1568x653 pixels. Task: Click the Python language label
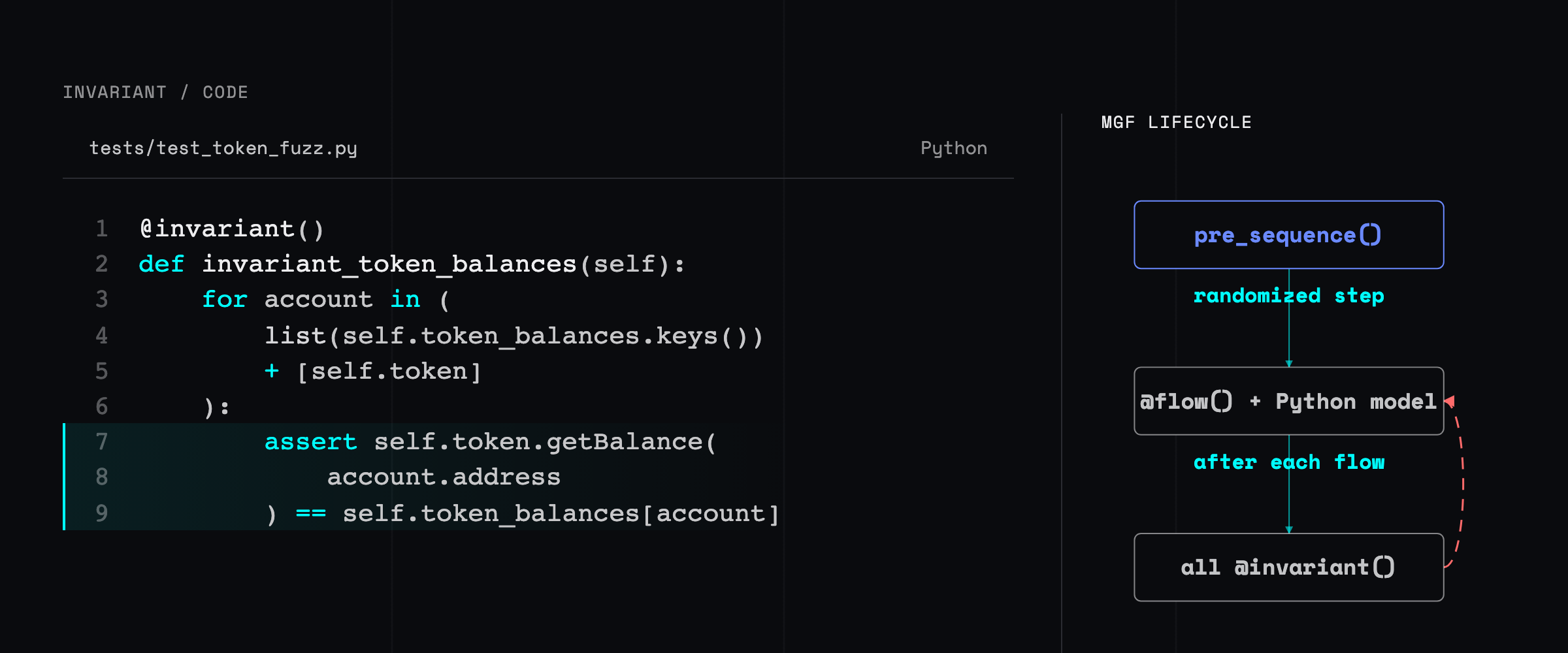[953, 148]
